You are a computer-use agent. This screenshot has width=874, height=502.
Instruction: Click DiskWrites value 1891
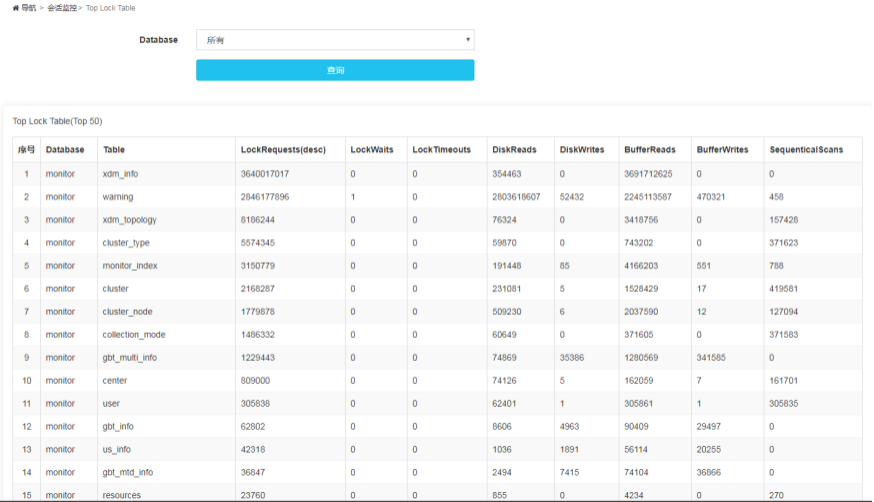569,449
